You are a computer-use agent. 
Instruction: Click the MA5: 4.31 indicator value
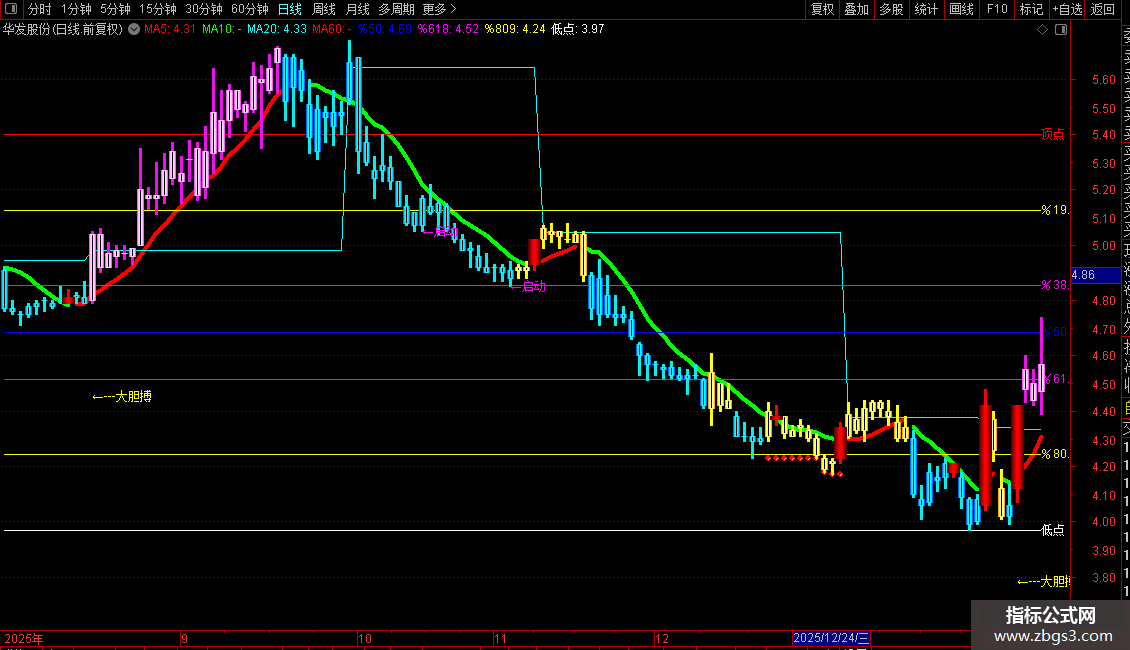coord(170,29)
